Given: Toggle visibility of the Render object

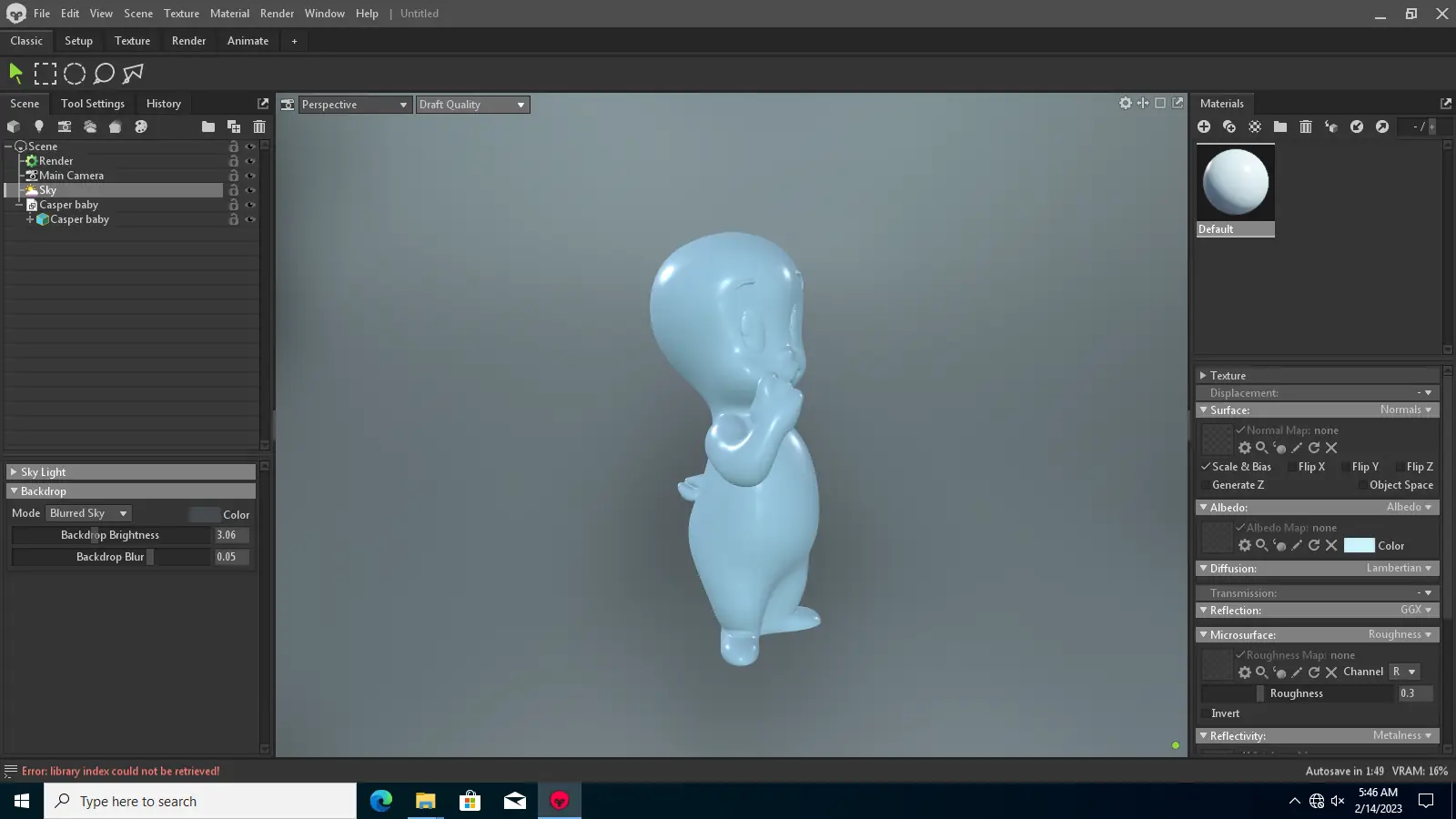Looking at the screenshot, I should coord(250,161).
